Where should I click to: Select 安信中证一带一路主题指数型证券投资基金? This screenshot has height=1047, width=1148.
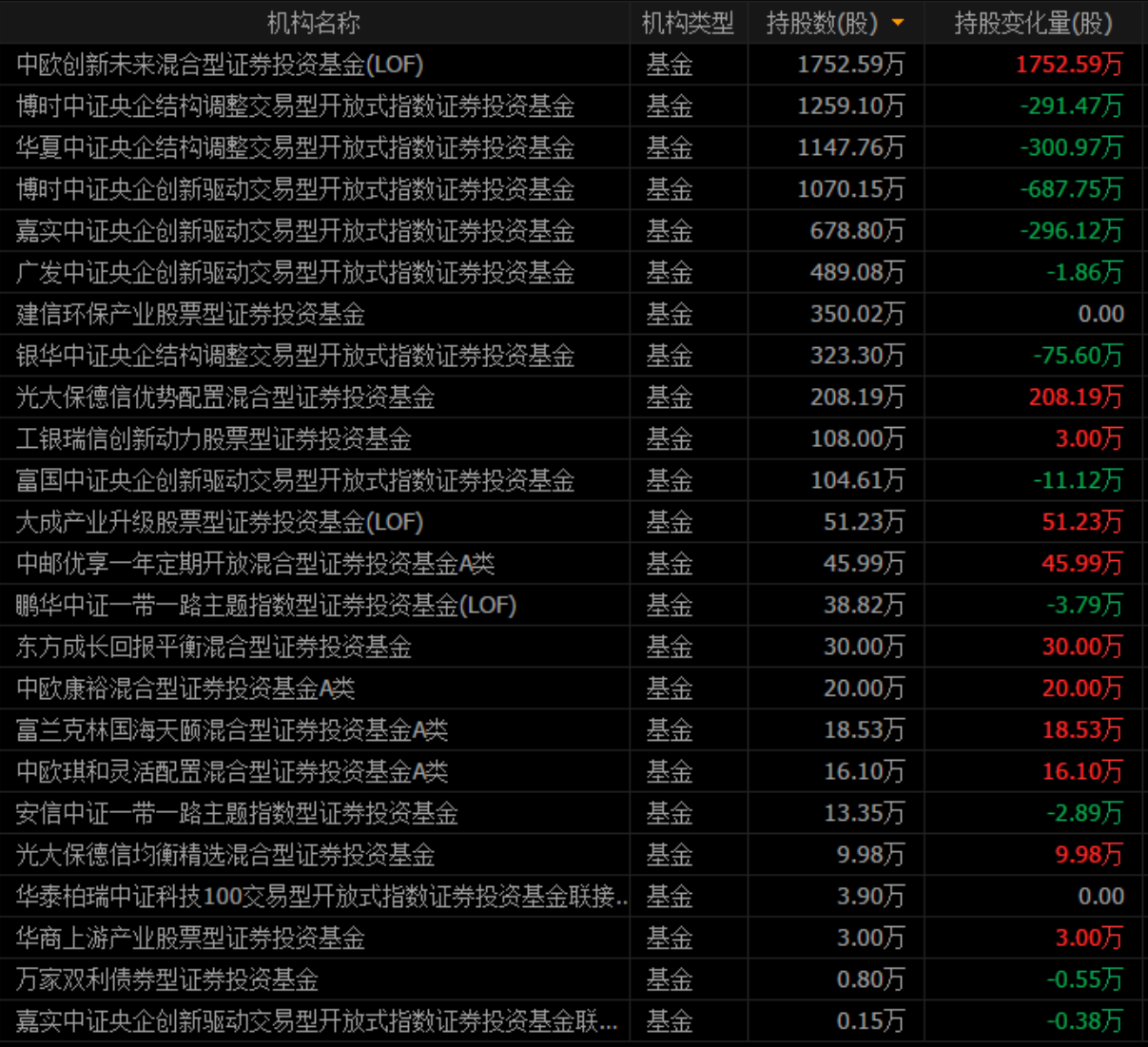(237, 813)
